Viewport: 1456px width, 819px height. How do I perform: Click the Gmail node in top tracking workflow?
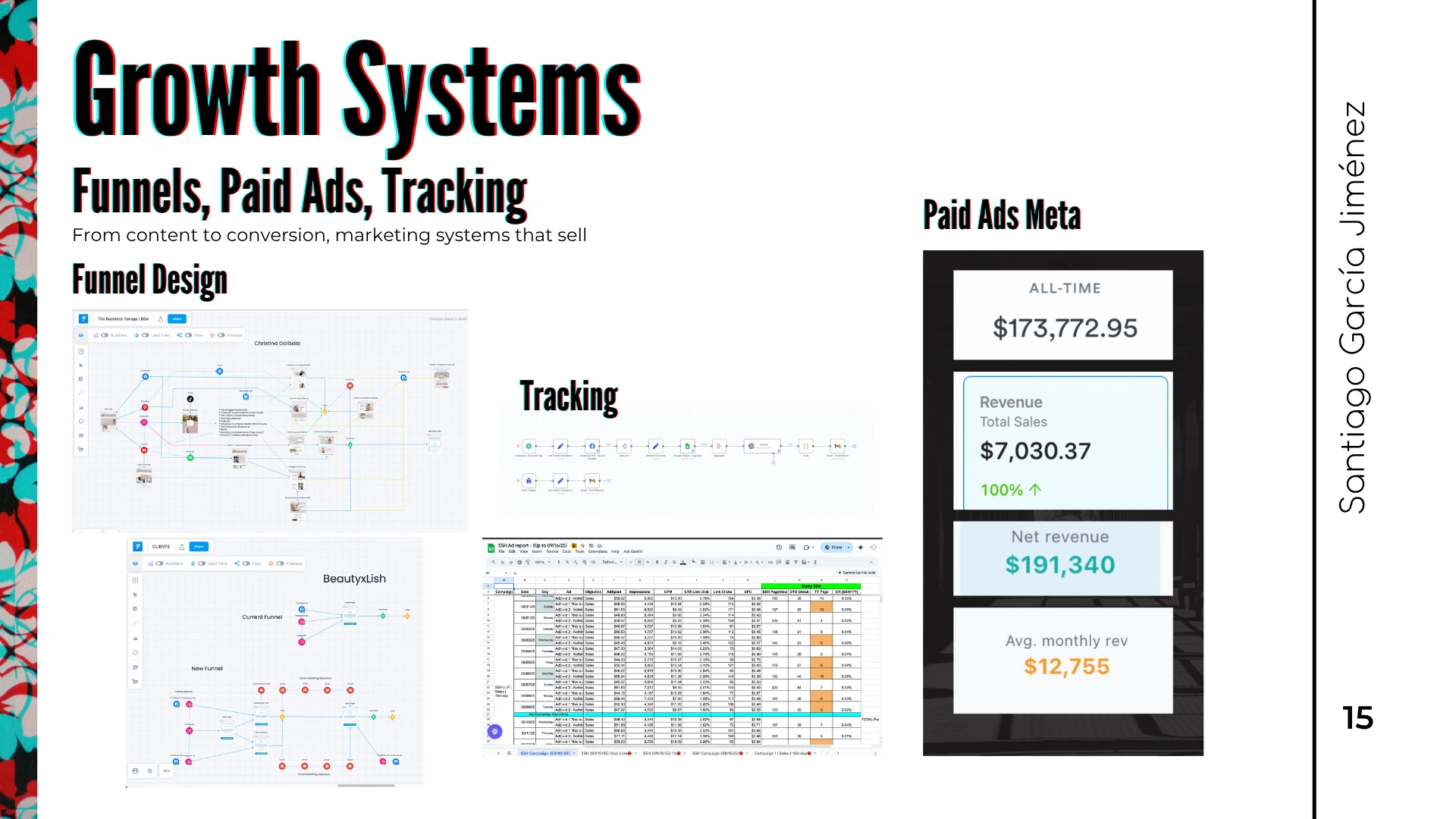[837, 446]
